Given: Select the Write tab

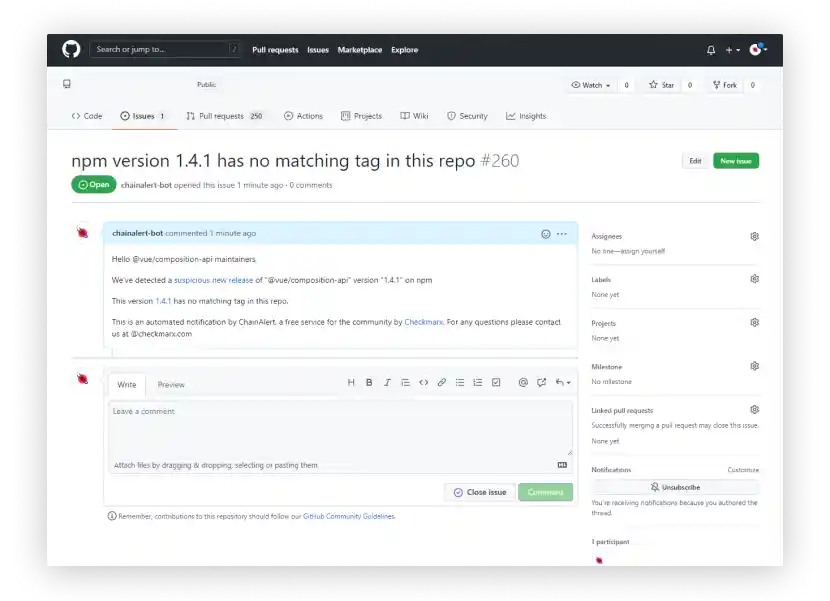Looking at the screenshot, I should point(127,384).
